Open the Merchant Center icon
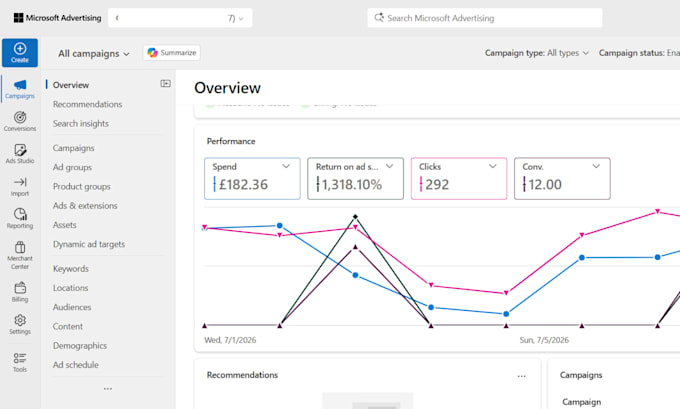Image resolution: width=680 pixels, height=409 pixels. (x=20, y=247)
